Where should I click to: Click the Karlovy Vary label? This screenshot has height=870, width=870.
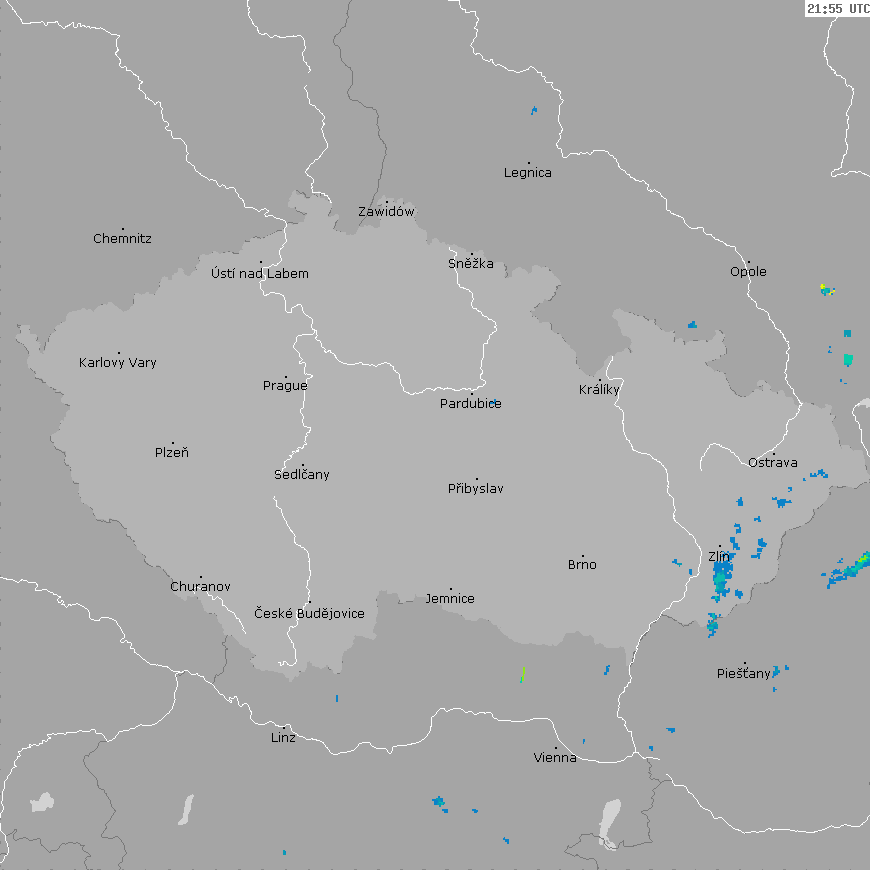118,363
